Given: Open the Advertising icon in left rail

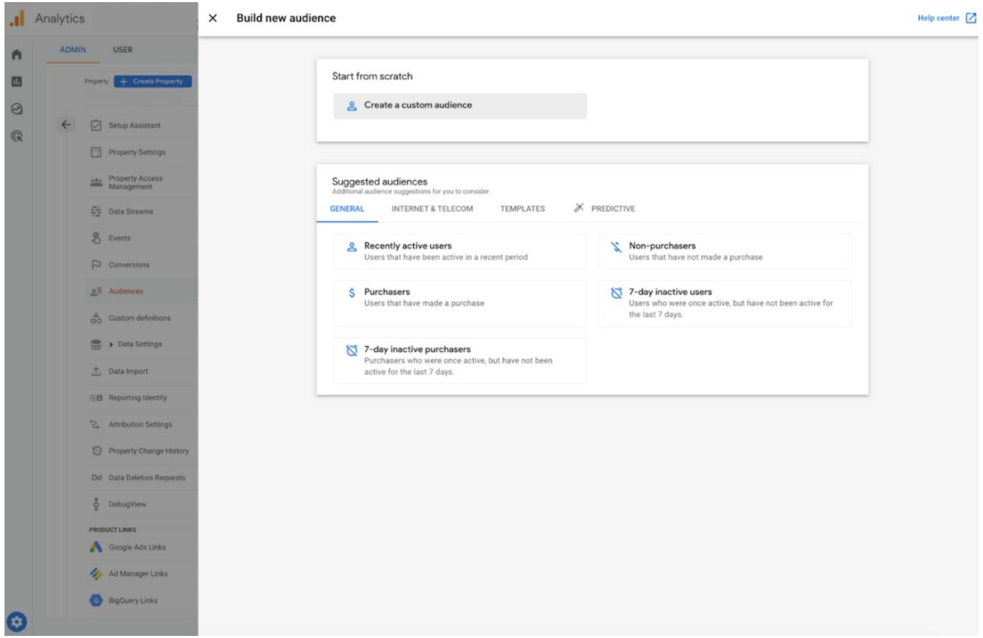Looking at the screenshot, I should coord(17,133).
